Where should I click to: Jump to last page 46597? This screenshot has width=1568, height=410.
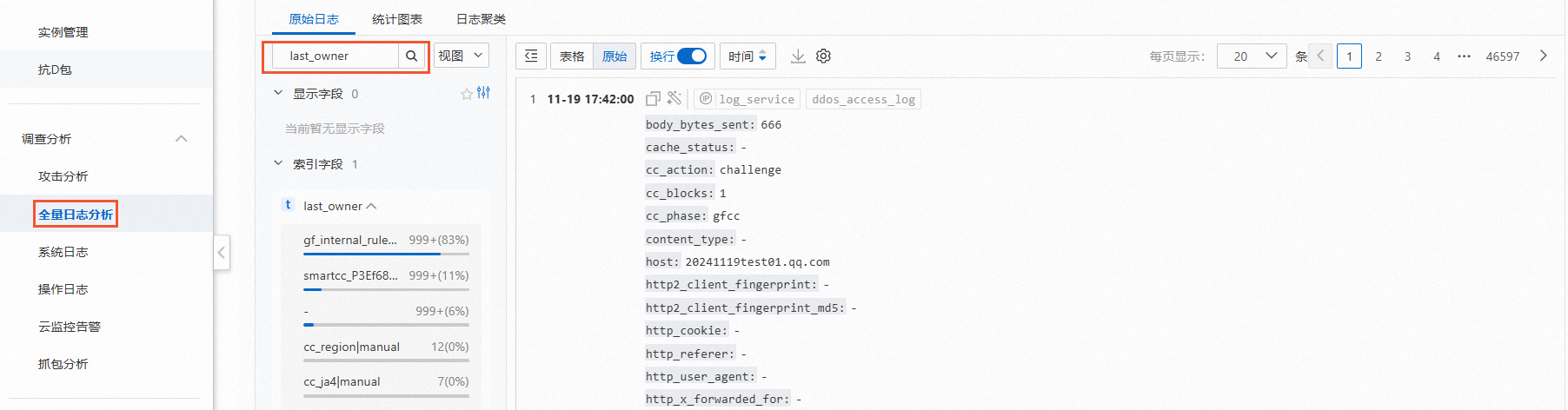coord(1503,56)
